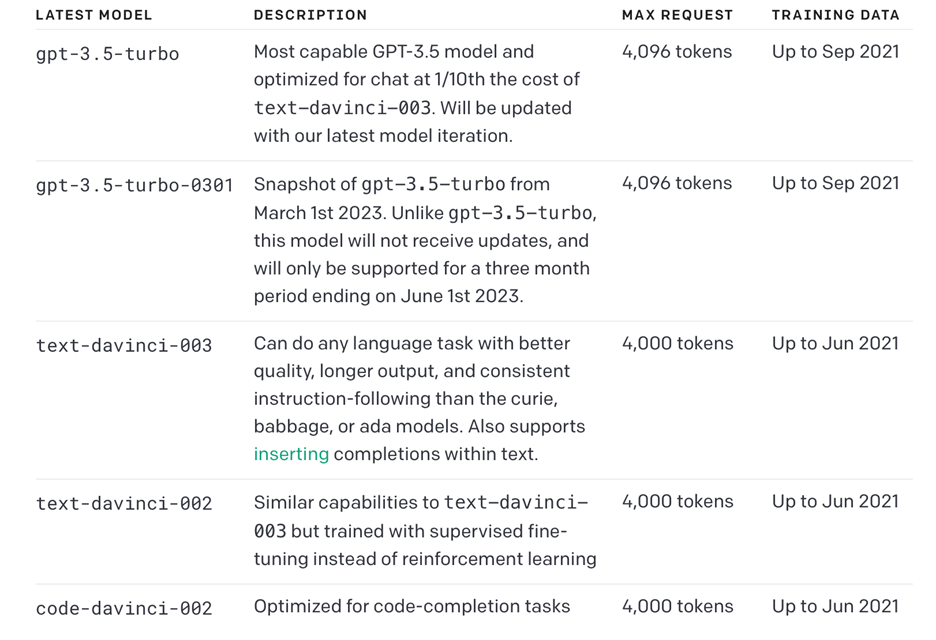Open the green "inserting" link
Image resolution: width=936 pixels, height=640 pixels.
(291, 454)
